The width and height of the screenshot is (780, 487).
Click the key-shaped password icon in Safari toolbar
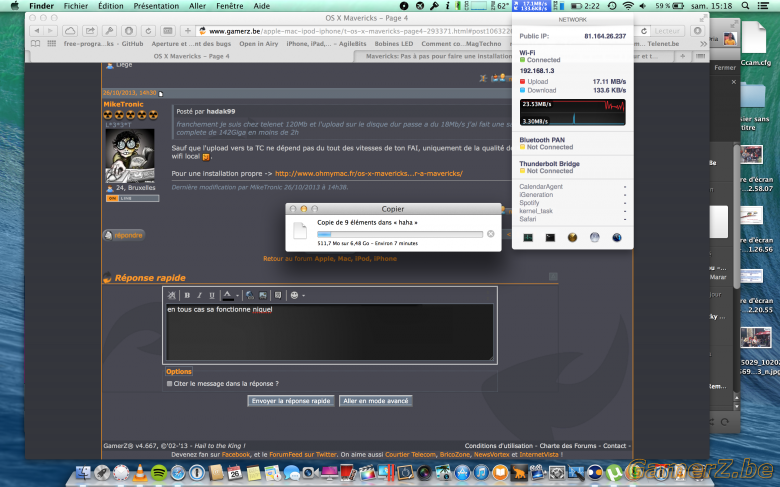point(109,31)
